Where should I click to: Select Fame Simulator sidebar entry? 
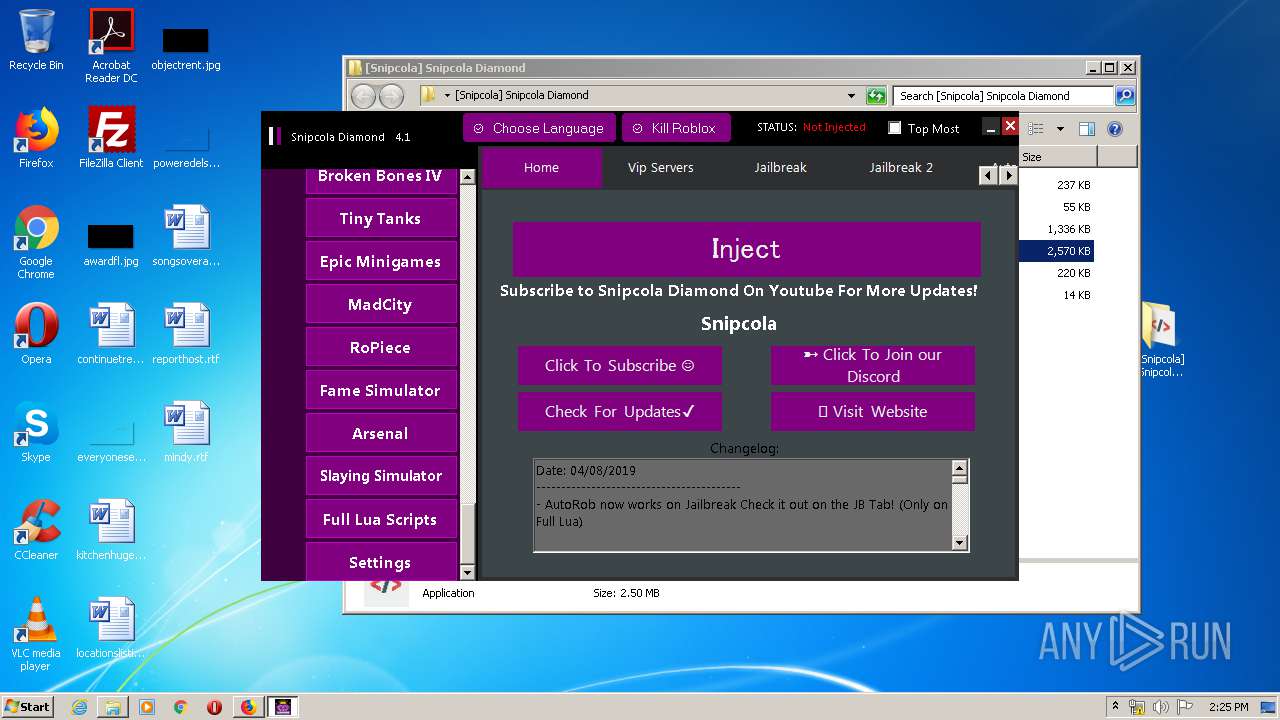click(x=380, y=390)
